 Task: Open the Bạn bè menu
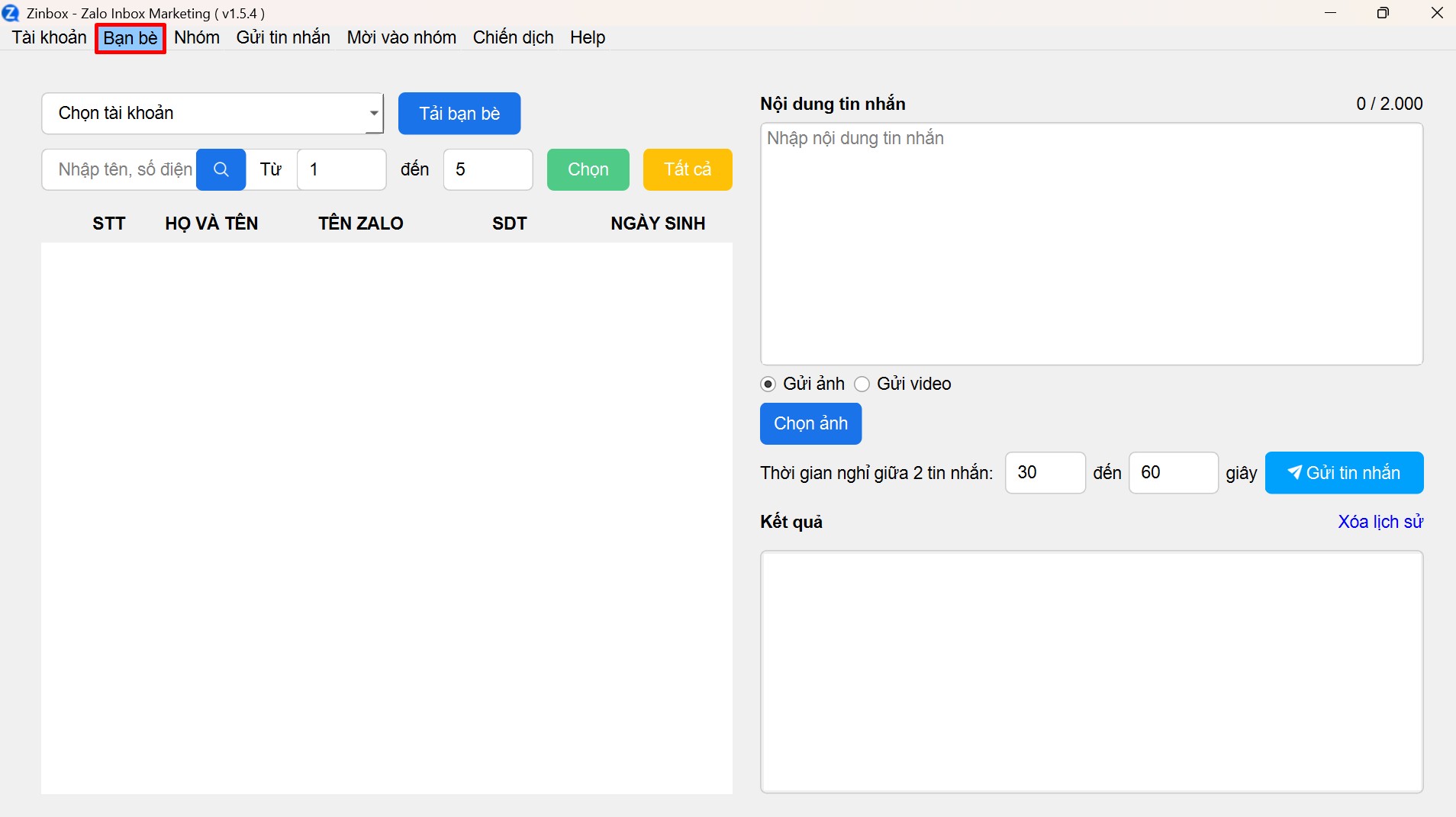tap(130, 38)
